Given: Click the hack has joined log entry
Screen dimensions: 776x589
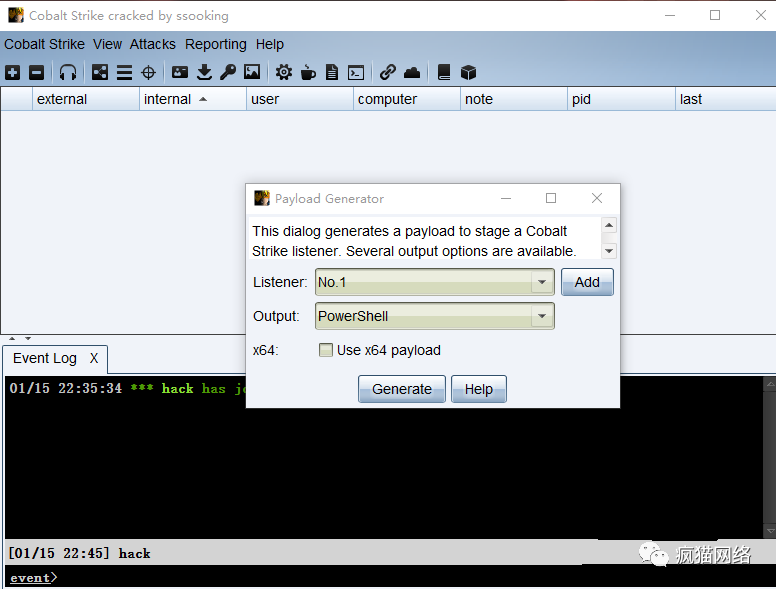Looking at the screenshot, I should (x=127, y=389).
